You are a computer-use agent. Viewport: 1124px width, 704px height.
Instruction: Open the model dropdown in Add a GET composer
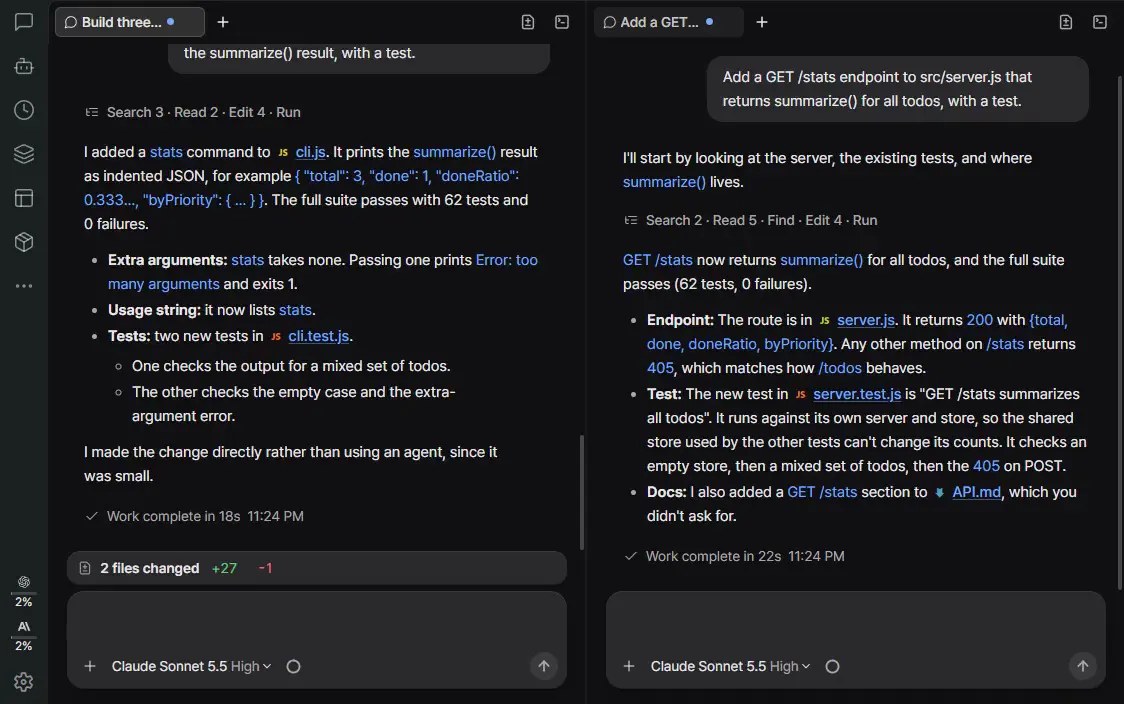(x=730, y=666)
